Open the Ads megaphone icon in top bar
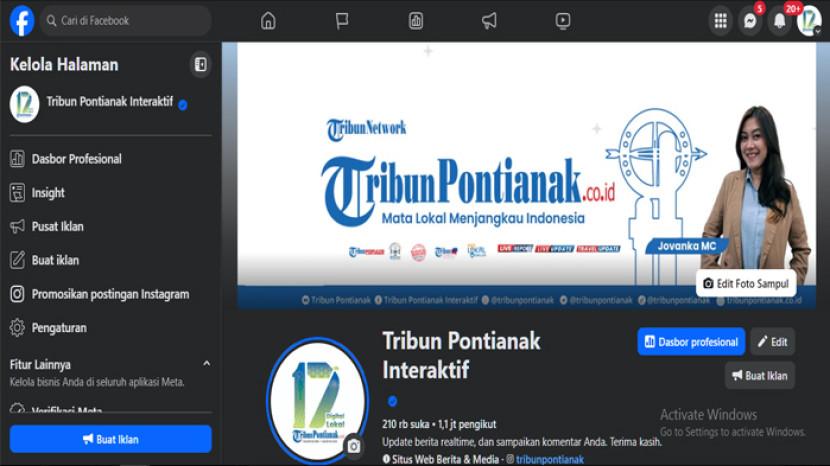Image resolution: width=830 pixels, height=466 pixels. [489, 21]
